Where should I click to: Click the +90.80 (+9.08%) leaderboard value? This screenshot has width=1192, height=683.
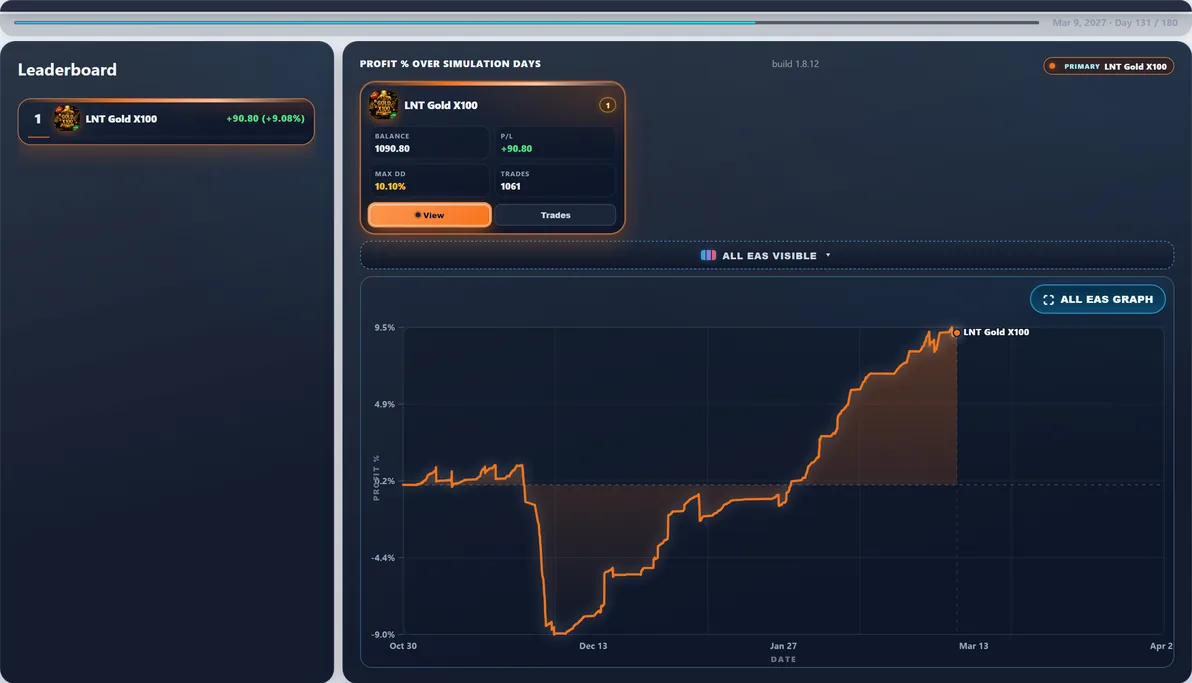[x=265, y=119]
